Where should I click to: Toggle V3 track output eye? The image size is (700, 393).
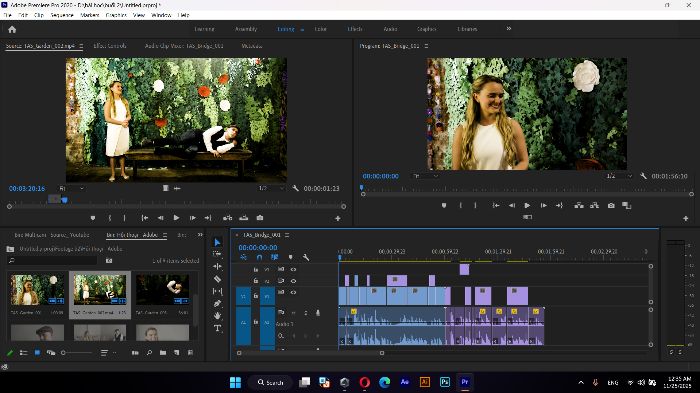coord(293,269)
